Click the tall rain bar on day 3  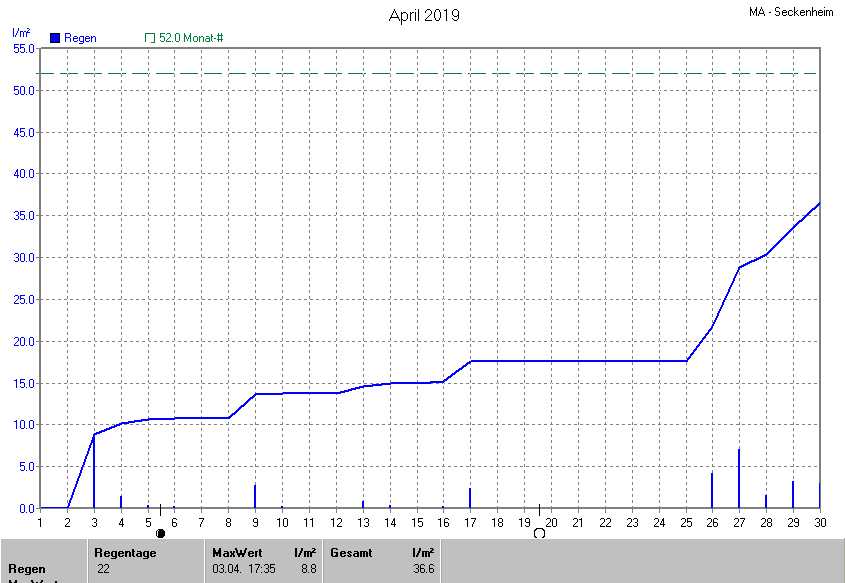(x=94, y=472)
